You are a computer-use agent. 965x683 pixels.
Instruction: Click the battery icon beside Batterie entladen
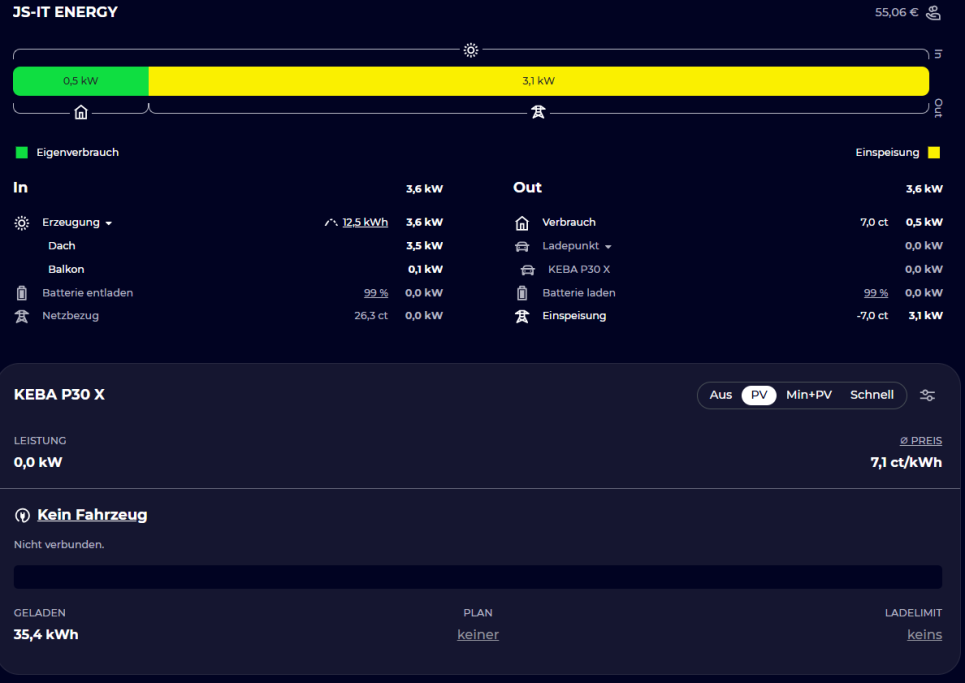22,293
